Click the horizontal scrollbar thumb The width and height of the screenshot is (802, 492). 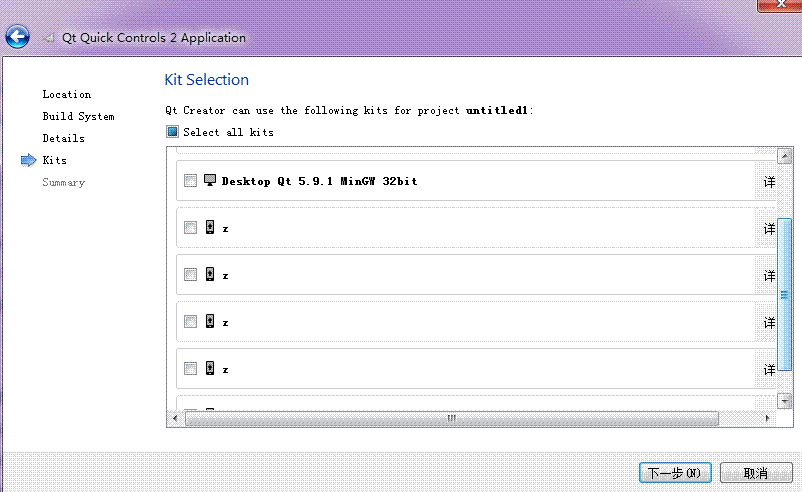pyautogui.click(x=452, y=418)
